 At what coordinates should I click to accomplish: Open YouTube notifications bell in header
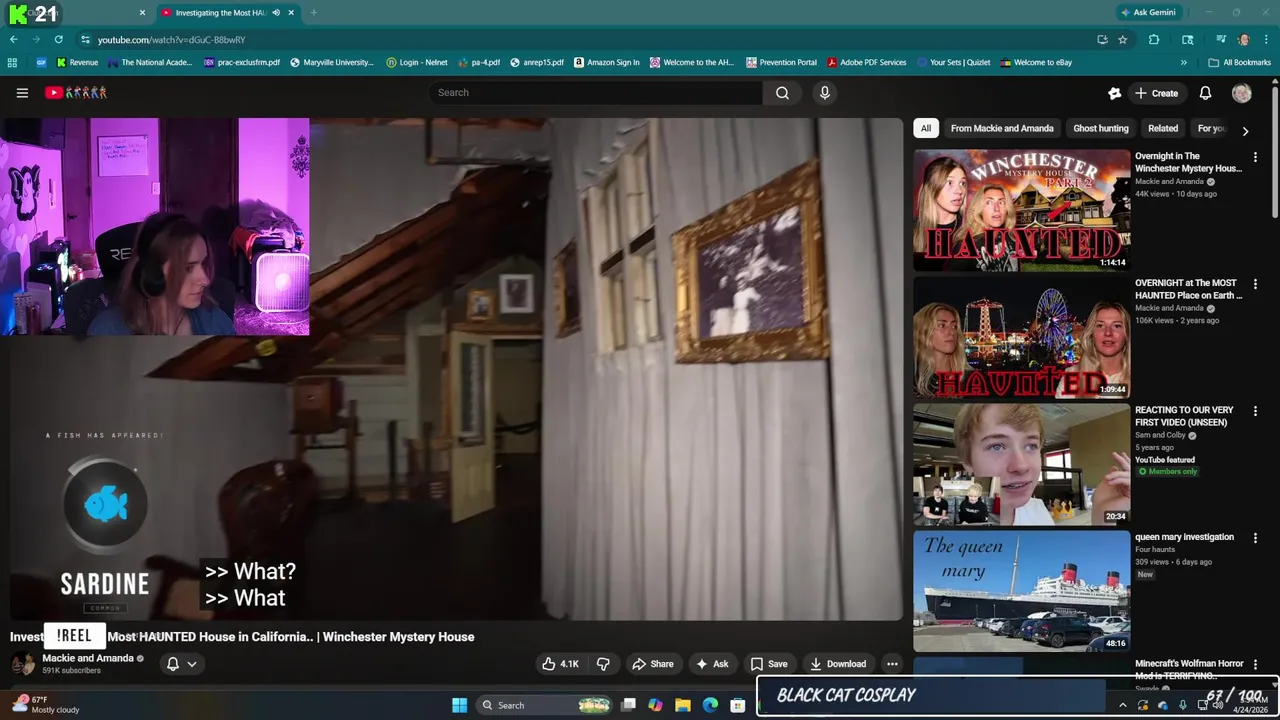pyautogui.click(x=1205, y=93)
